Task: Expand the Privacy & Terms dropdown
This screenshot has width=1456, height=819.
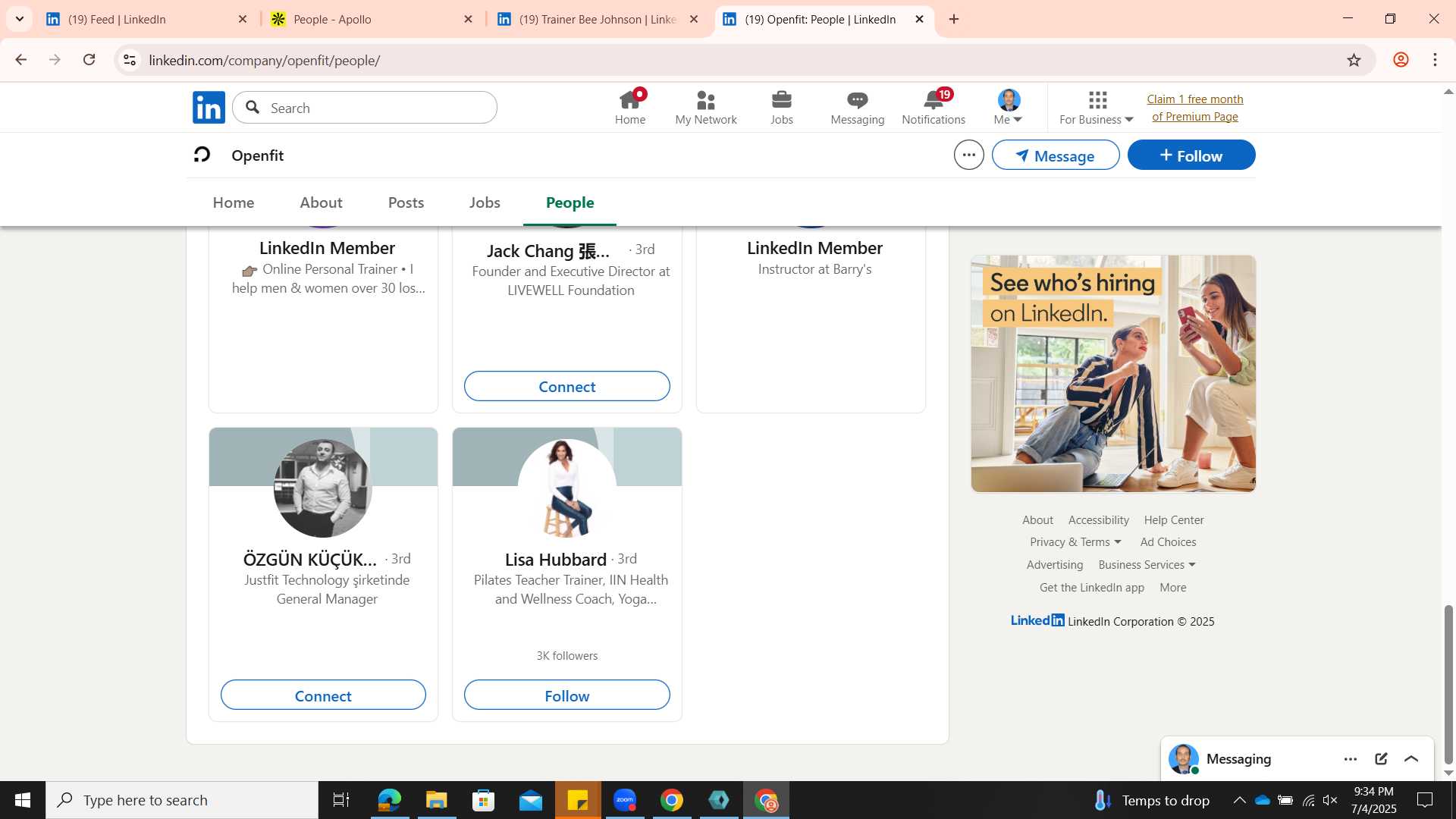Action: 1075,542
